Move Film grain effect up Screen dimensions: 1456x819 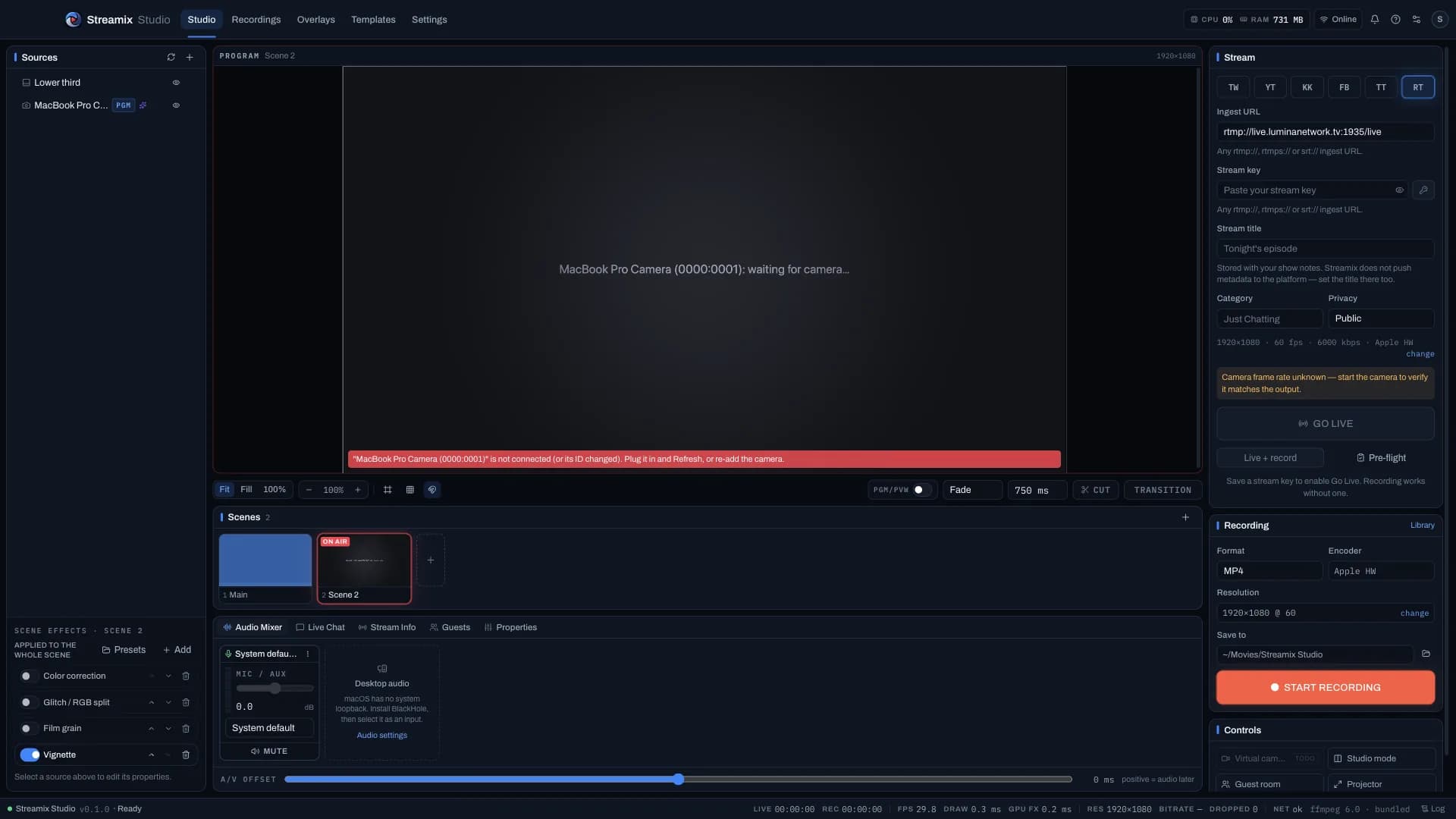pyautogui.click(x=151, y=729)
